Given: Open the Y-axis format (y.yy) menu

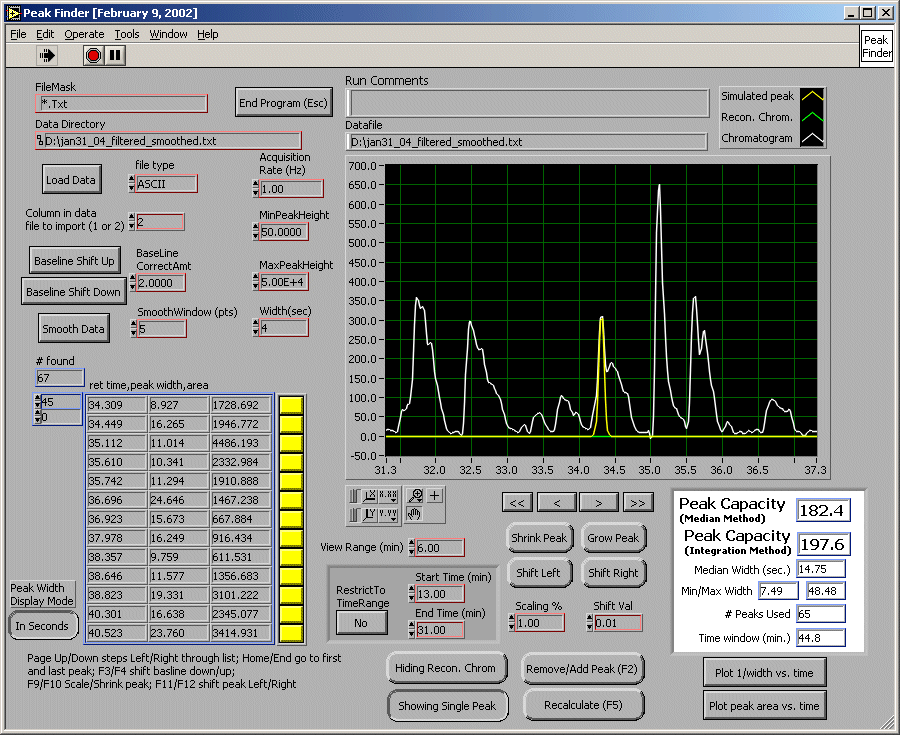Looking at the screenshot, I should point(388,514).
